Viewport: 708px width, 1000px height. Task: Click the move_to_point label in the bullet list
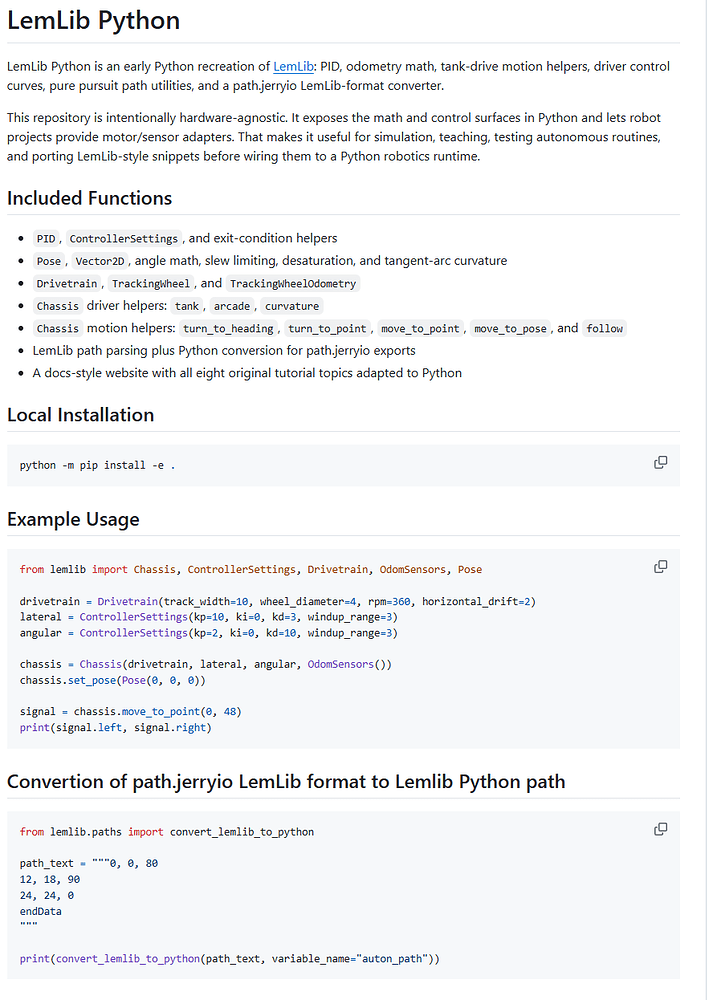(420, 328)
